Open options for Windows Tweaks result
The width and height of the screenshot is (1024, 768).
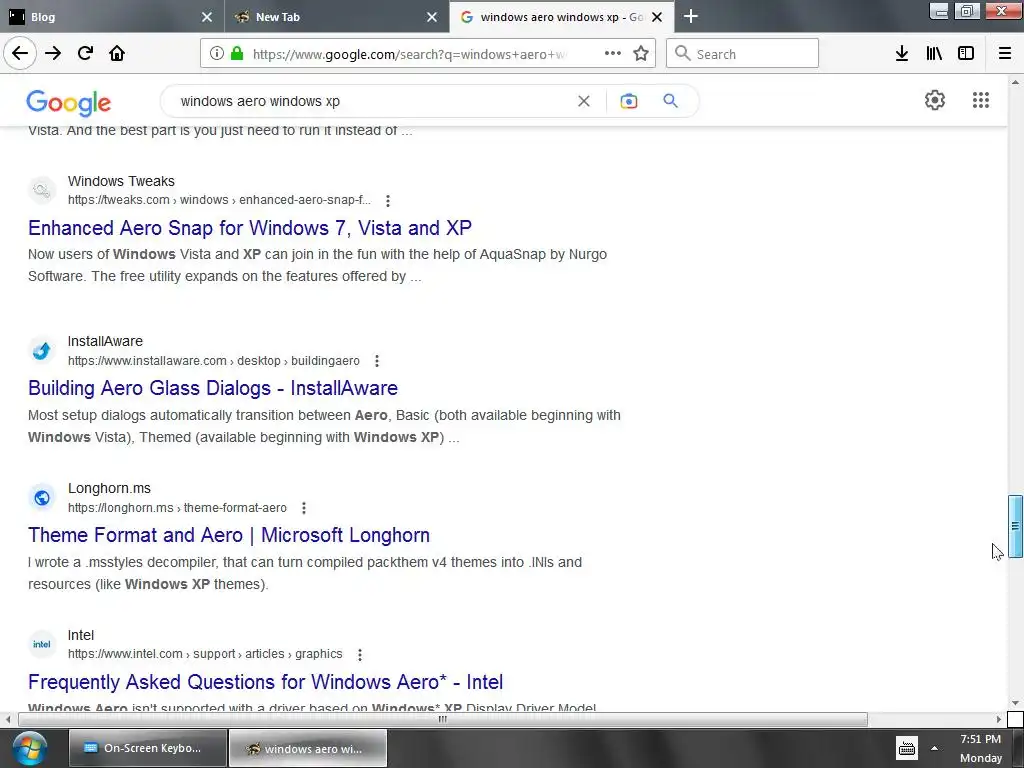(388, 200)
